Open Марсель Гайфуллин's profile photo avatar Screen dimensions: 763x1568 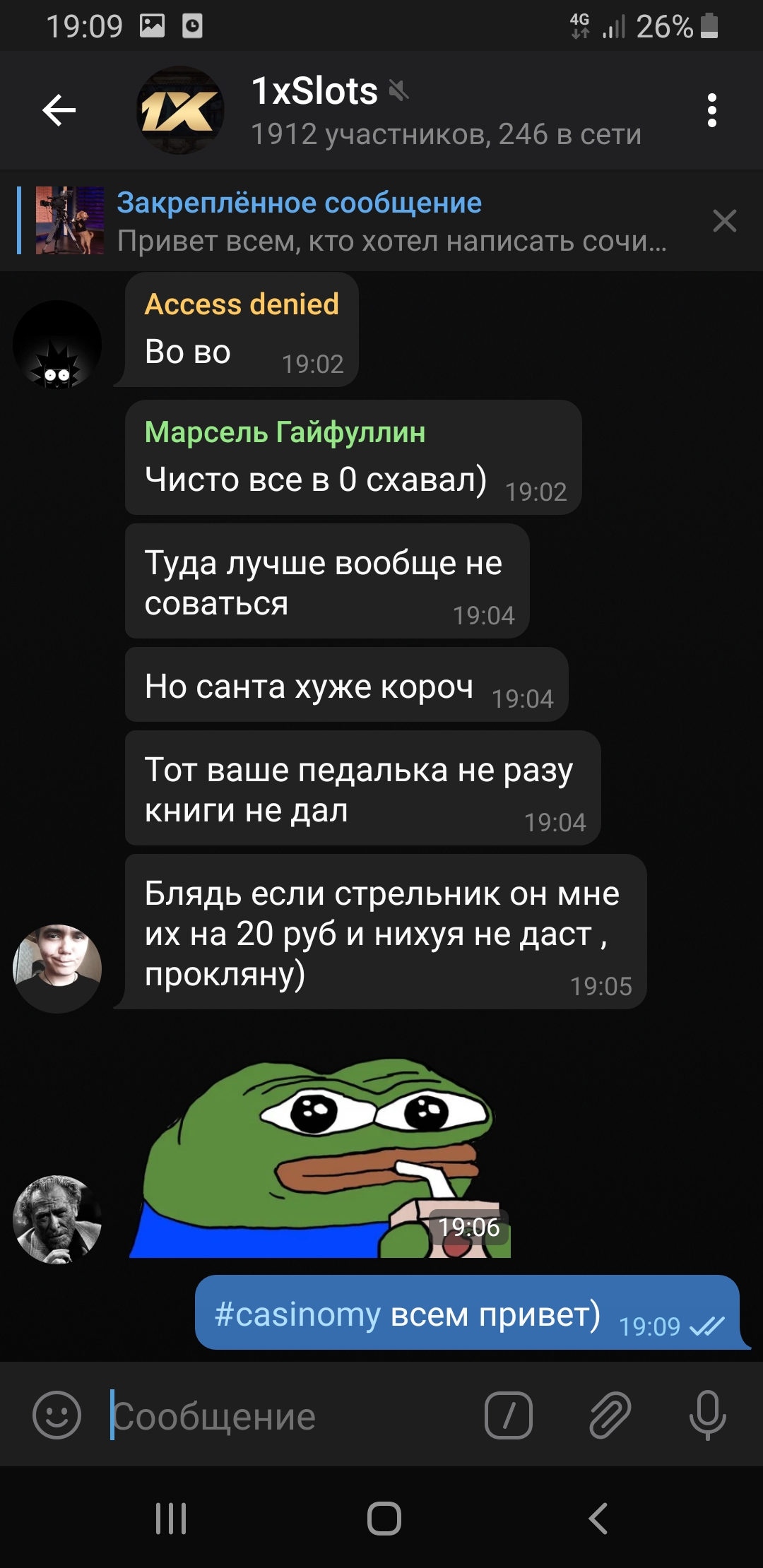(x=57, y=969)
